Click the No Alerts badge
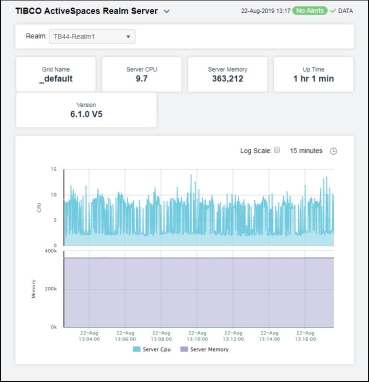The width and height of the screenshot is (369, 382). pyautogui.click(x=310, y=11)
